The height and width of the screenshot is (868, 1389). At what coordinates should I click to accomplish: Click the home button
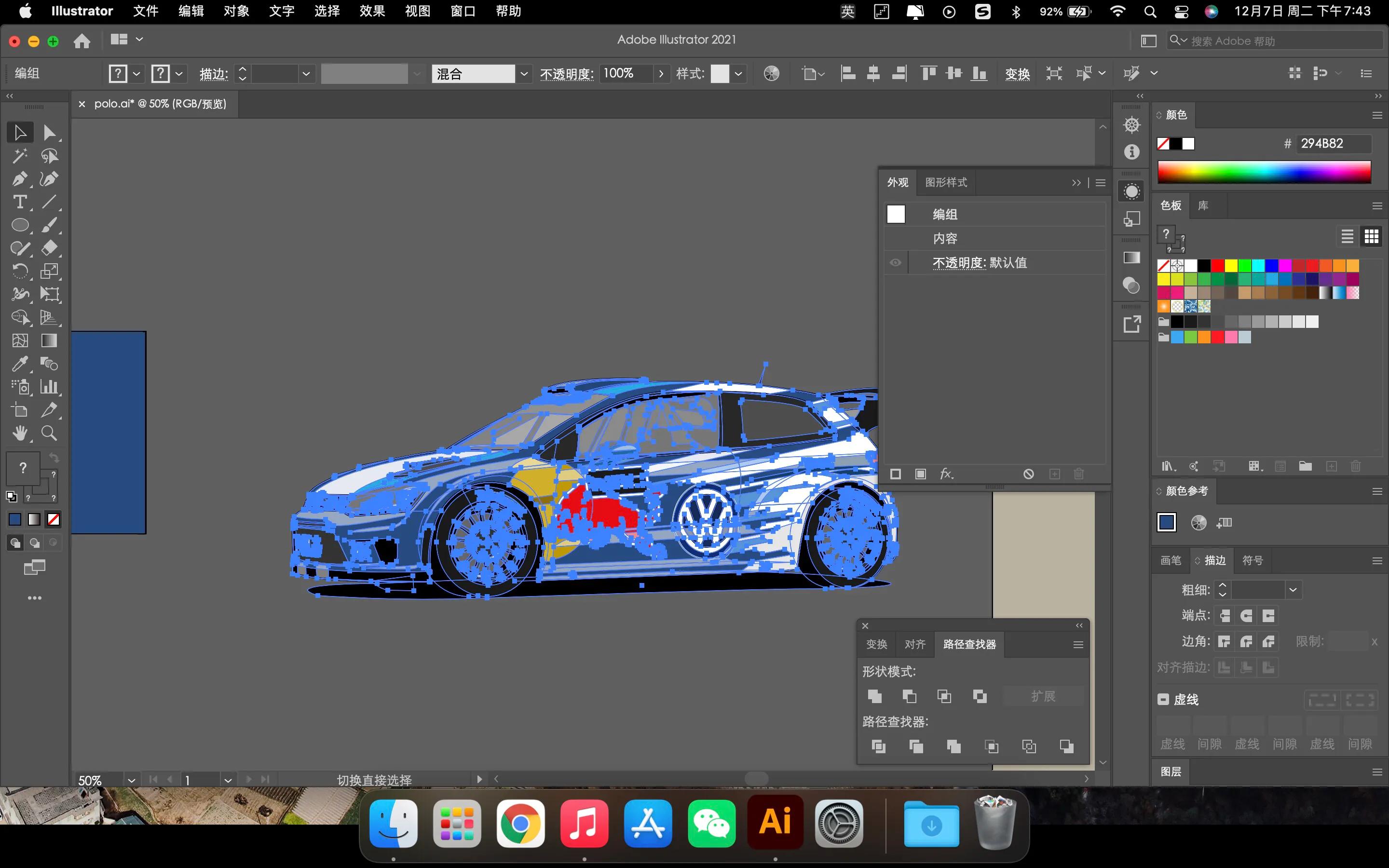coord(82,40)
